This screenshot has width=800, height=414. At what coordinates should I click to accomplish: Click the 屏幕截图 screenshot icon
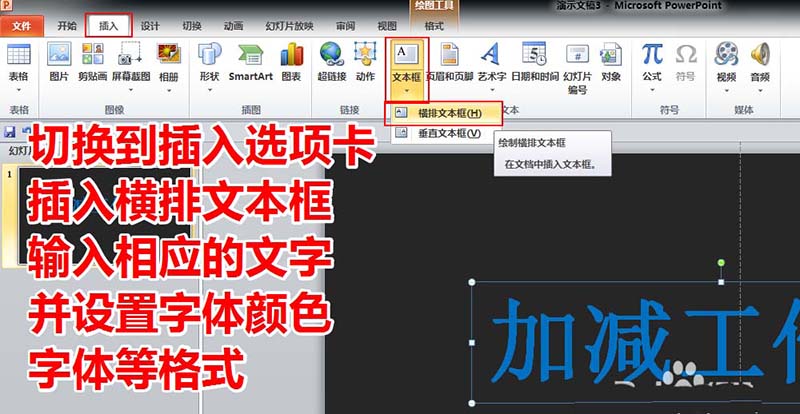131,55
